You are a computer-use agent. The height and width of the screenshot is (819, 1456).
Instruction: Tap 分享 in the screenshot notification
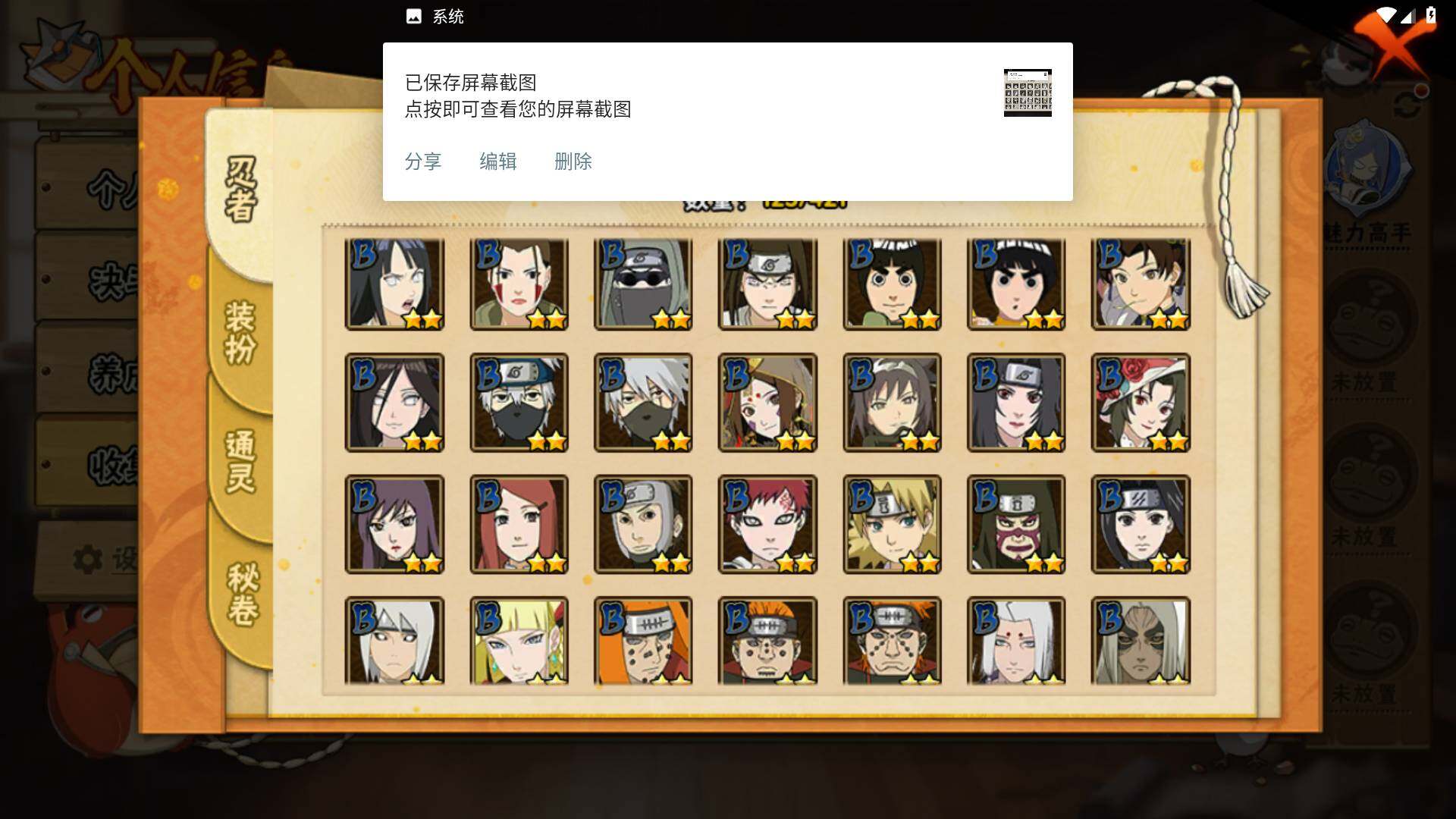[x=422, y=162]
